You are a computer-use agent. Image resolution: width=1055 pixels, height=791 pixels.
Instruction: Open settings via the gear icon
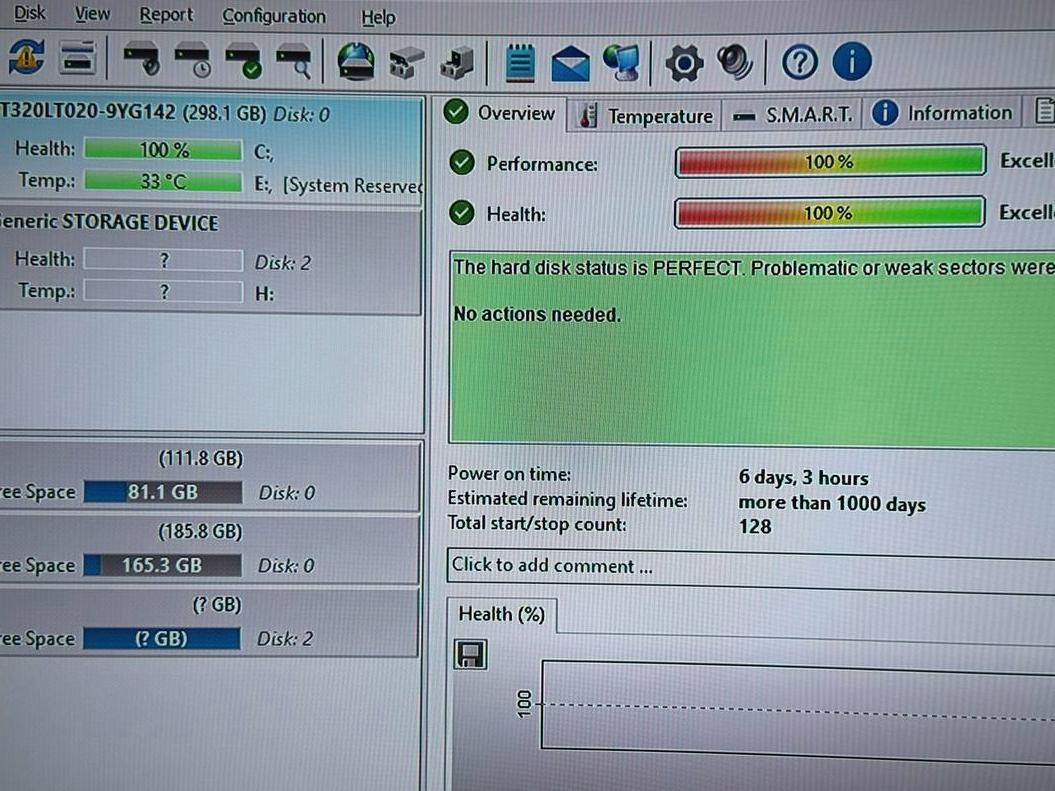click(684, 63)
